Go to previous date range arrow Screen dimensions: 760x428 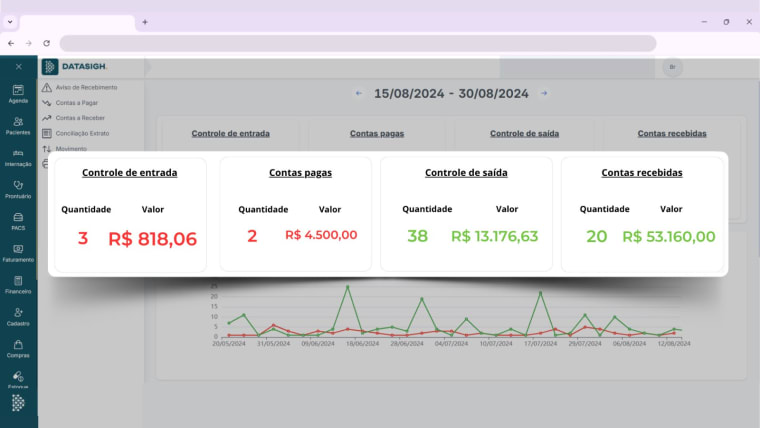[x=359, y=93]
